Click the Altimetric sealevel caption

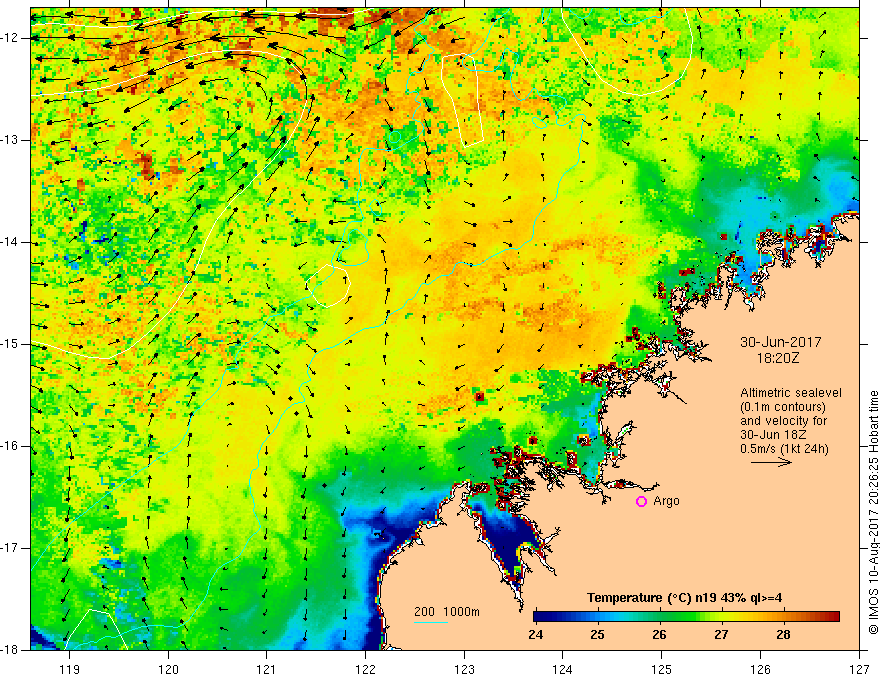pos(791,393)
